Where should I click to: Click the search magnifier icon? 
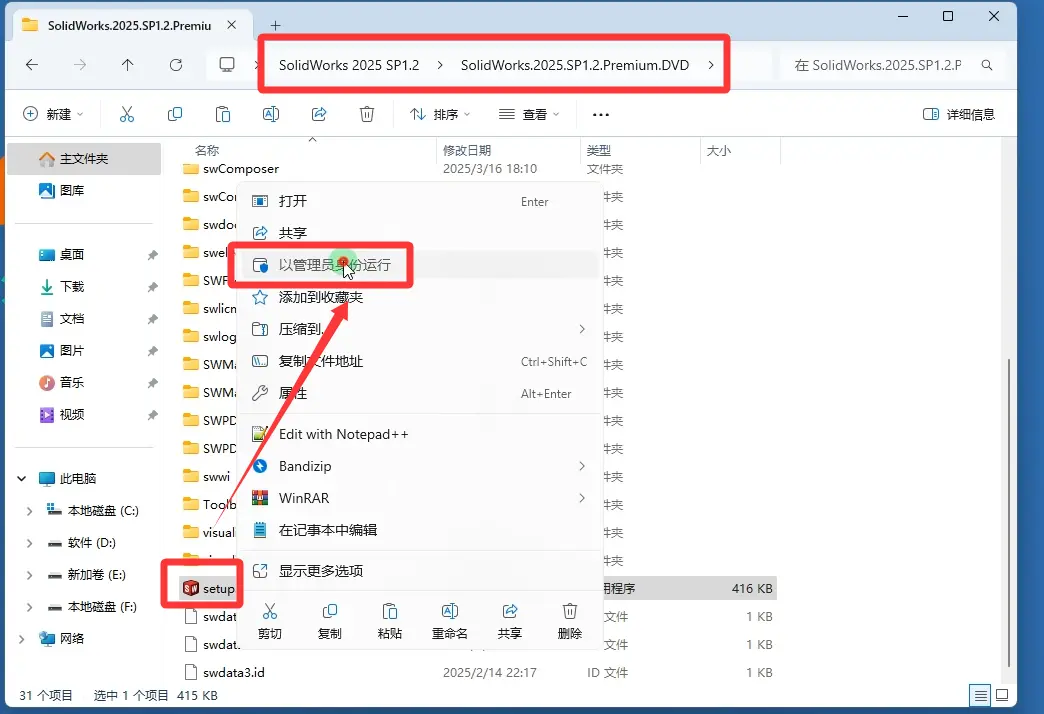[987, 65]
